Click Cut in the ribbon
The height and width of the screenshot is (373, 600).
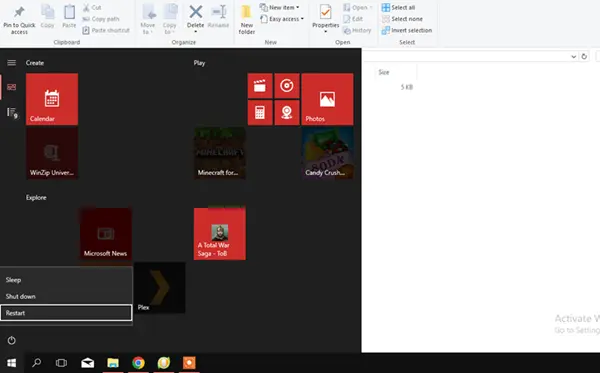pos(92,7)
